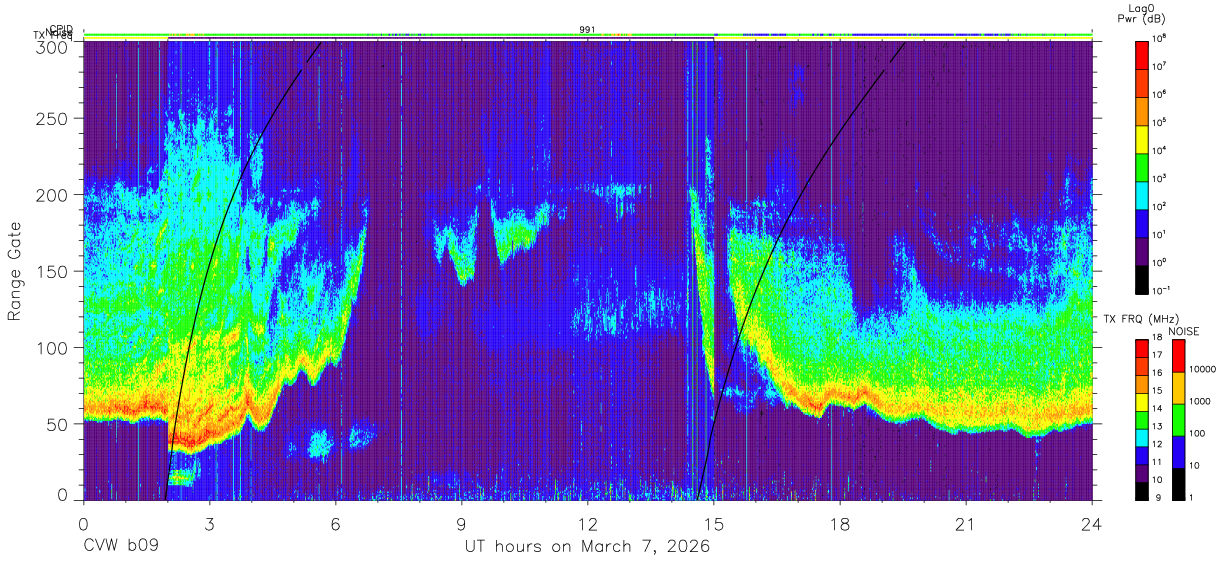The width and height of the screenshot is (1228, 567).
Task: Select the yellow swatch in the TX FRQ scale
Action: point(1143,400)
